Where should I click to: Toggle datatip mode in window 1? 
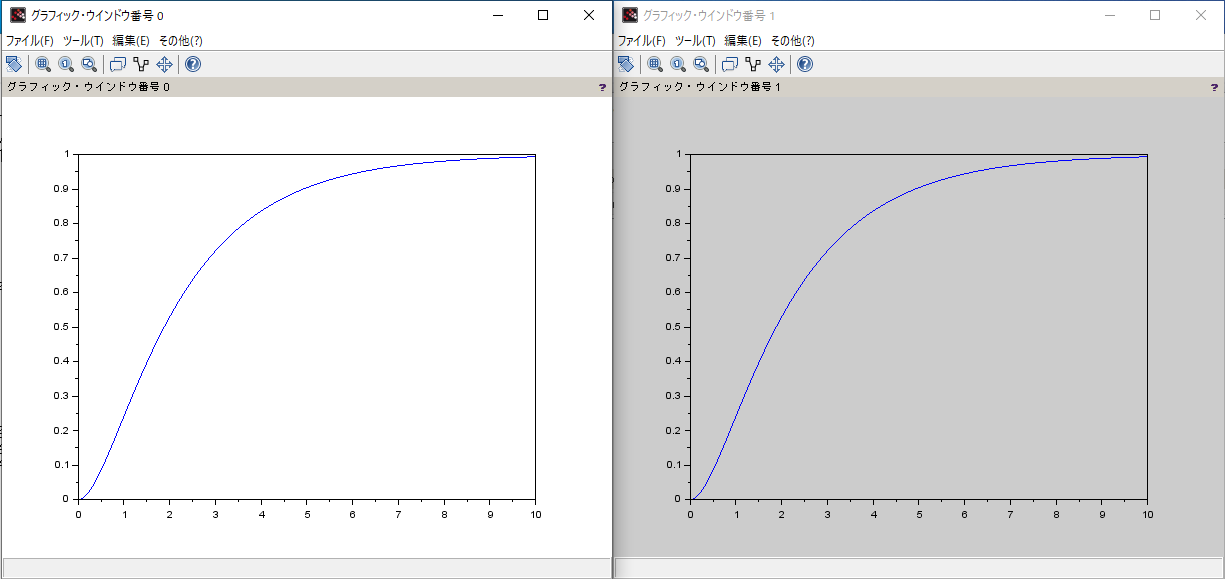(730, 64)
